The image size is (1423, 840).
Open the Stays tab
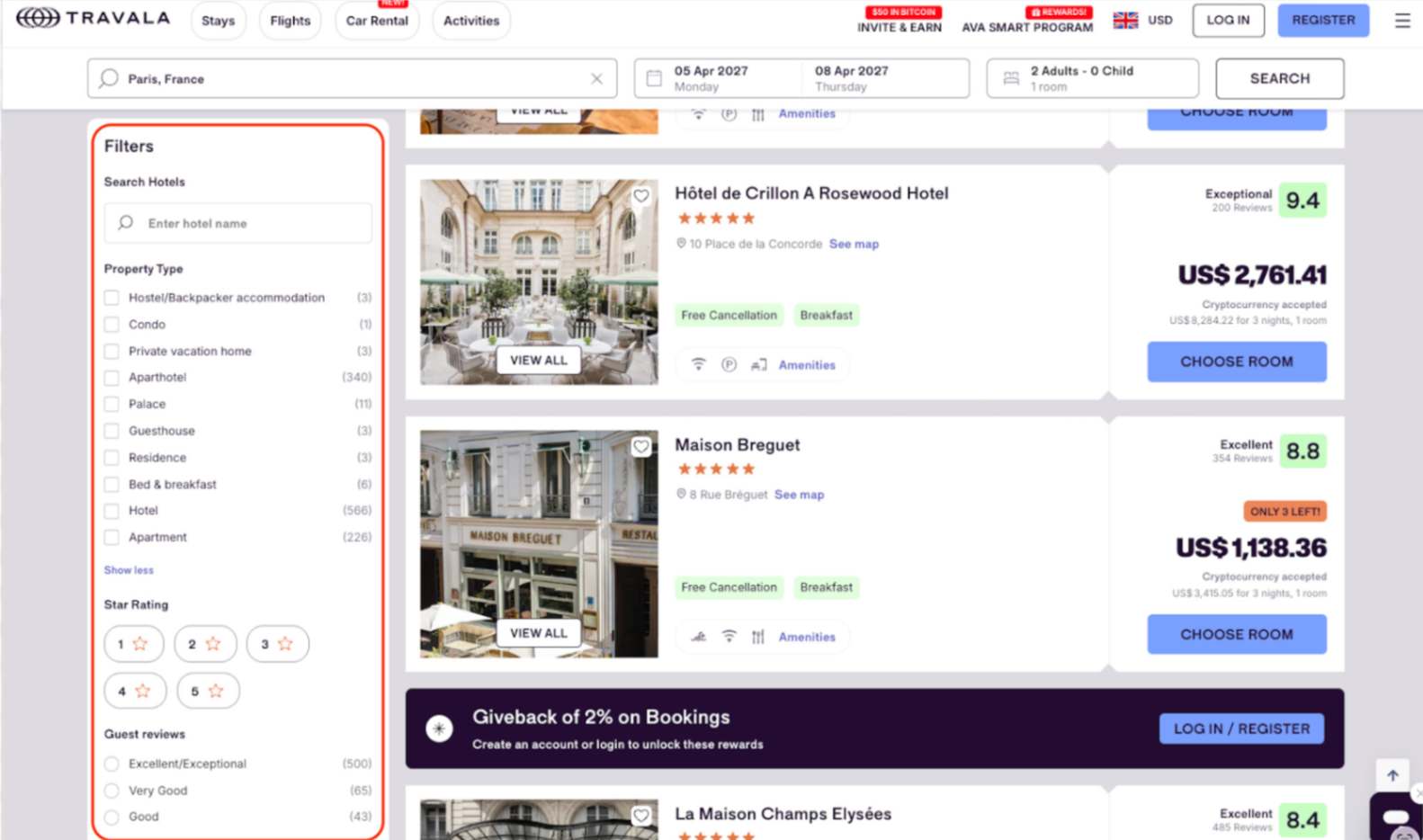(218, 21)
